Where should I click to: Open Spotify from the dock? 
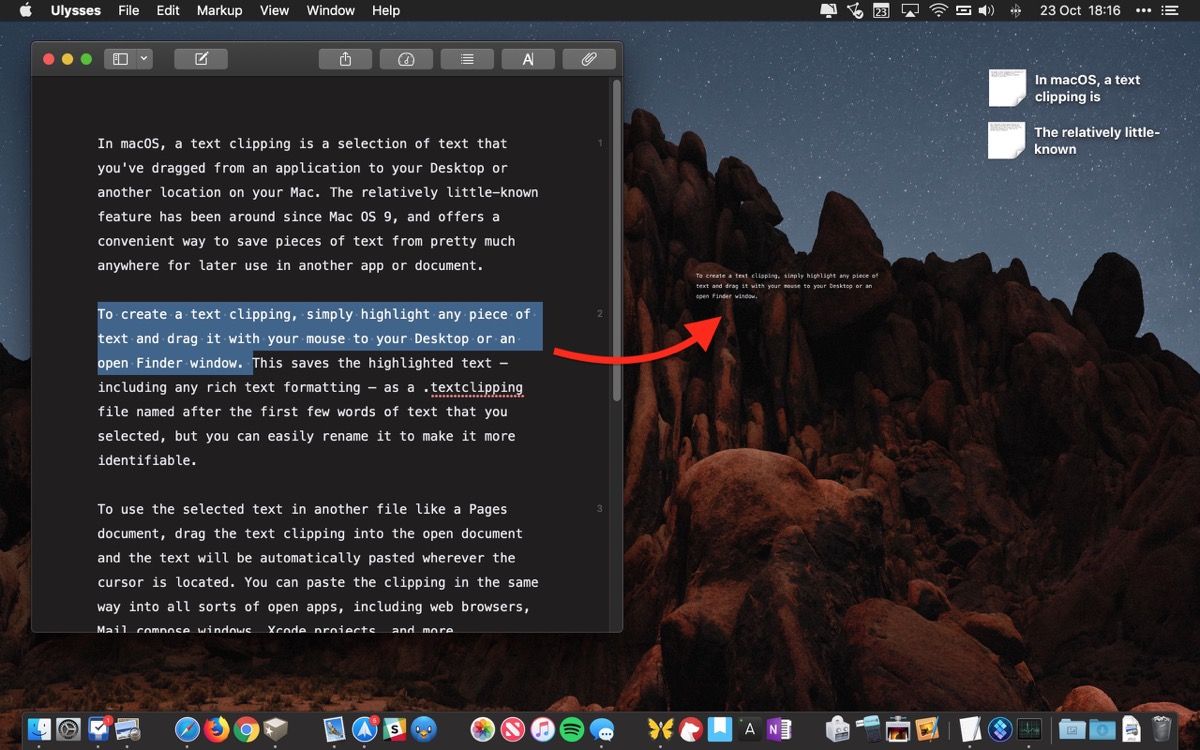(x=571, y=729)
